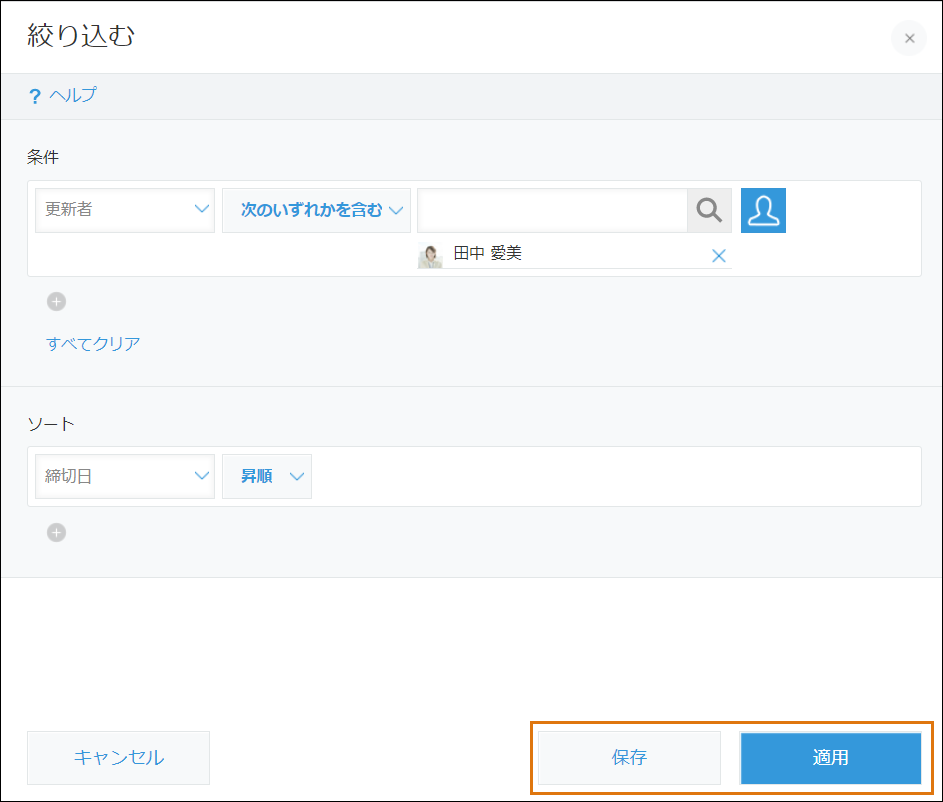Click the すべてクリア link

pyautogui.click(x=93, y=344)
